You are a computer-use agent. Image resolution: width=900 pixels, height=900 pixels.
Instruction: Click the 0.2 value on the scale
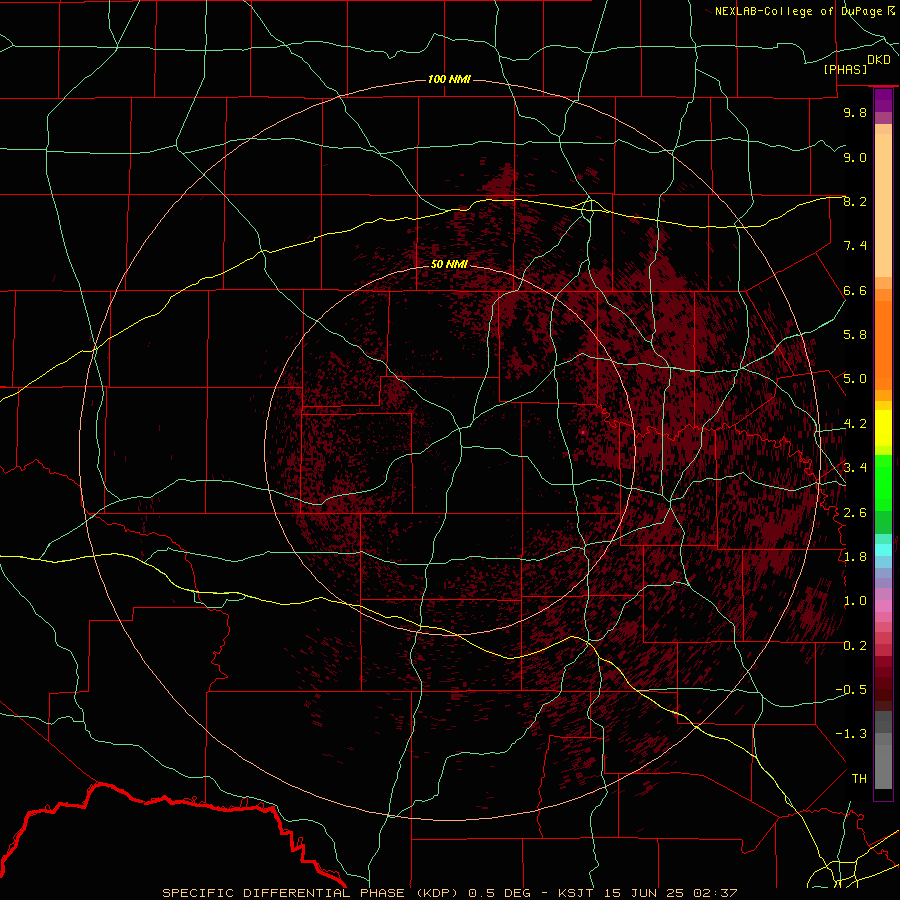click(x=855, y=646)
